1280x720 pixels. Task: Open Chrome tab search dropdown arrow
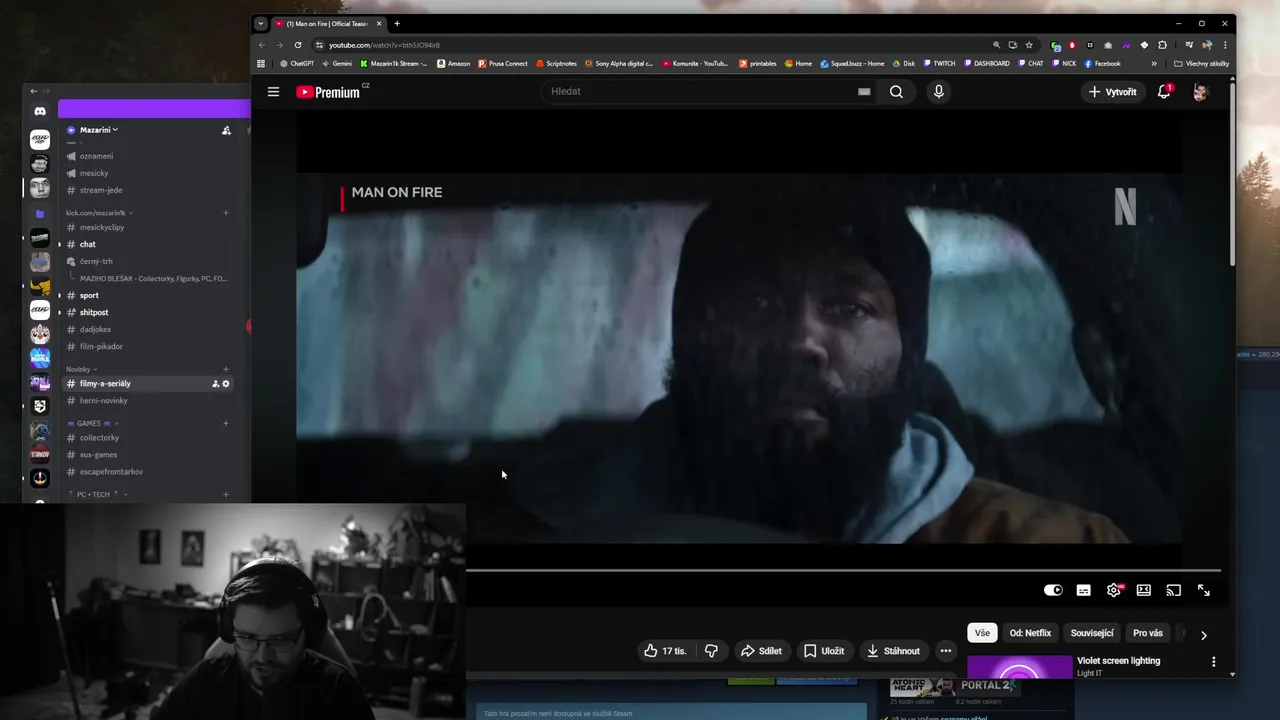click(x=261, y=23)
